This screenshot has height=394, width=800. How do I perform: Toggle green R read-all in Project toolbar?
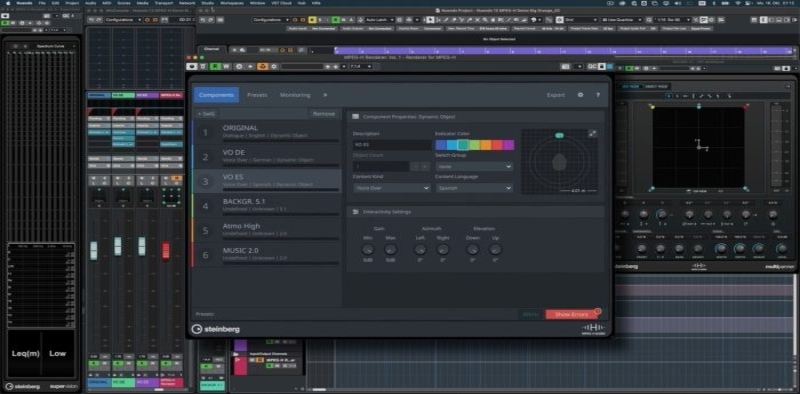click(336, 20)
